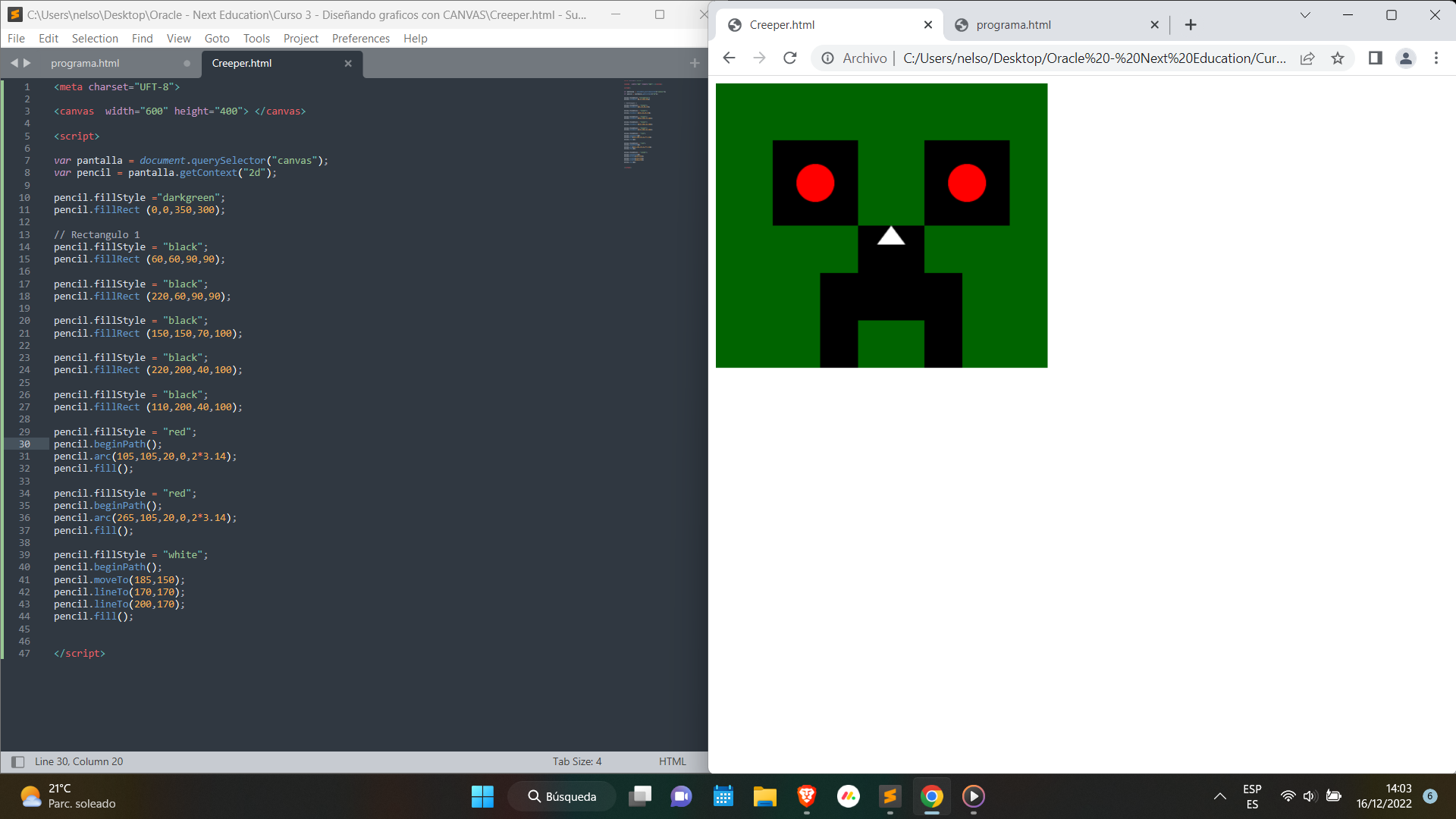Toggle Chrome side panel

click(1375, 58)
